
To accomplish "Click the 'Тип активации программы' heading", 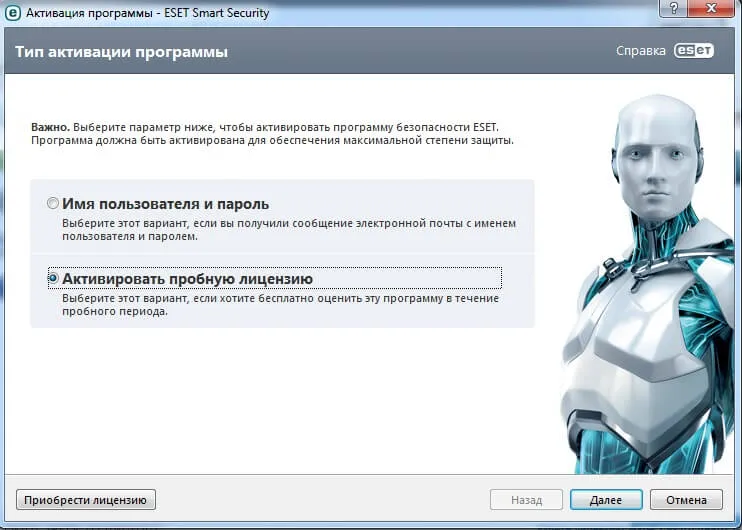I will point(121,52).
